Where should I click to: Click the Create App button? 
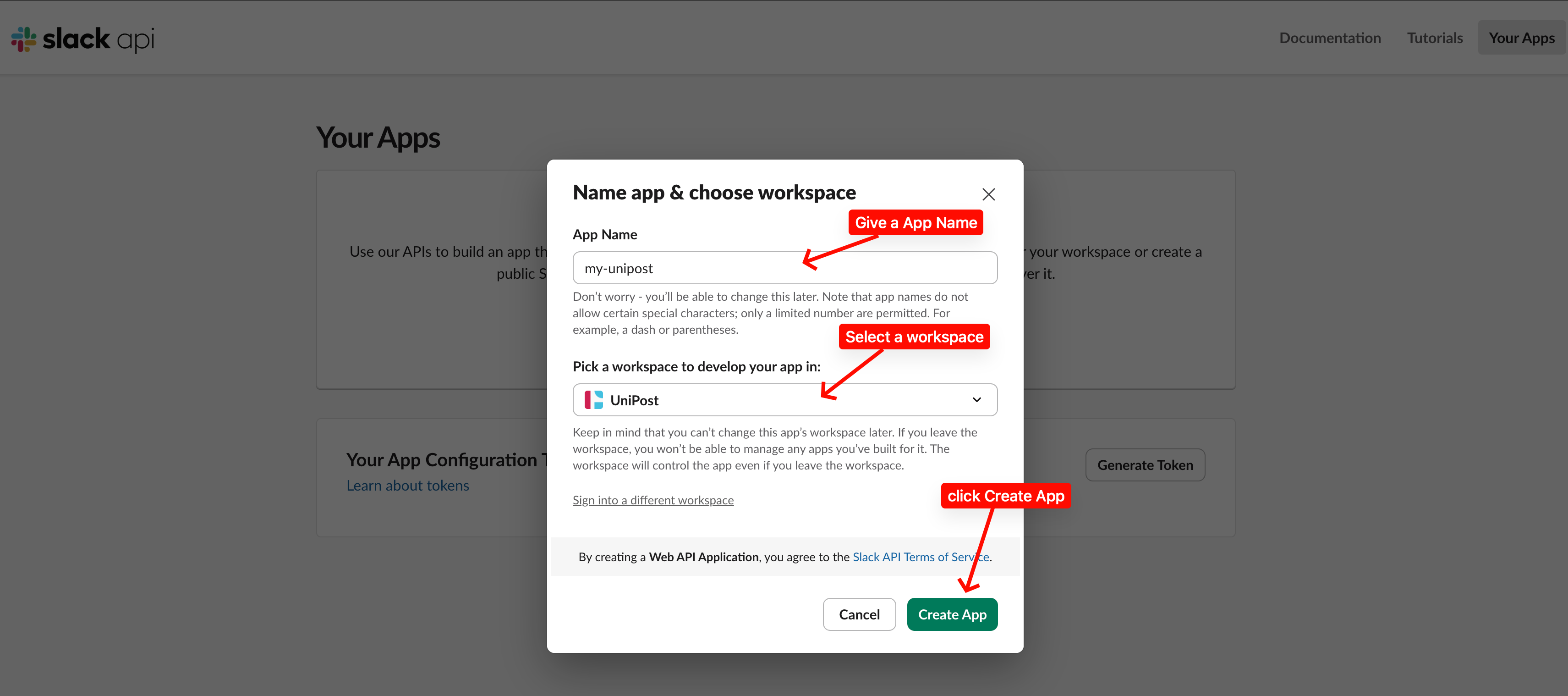point(952,614)
